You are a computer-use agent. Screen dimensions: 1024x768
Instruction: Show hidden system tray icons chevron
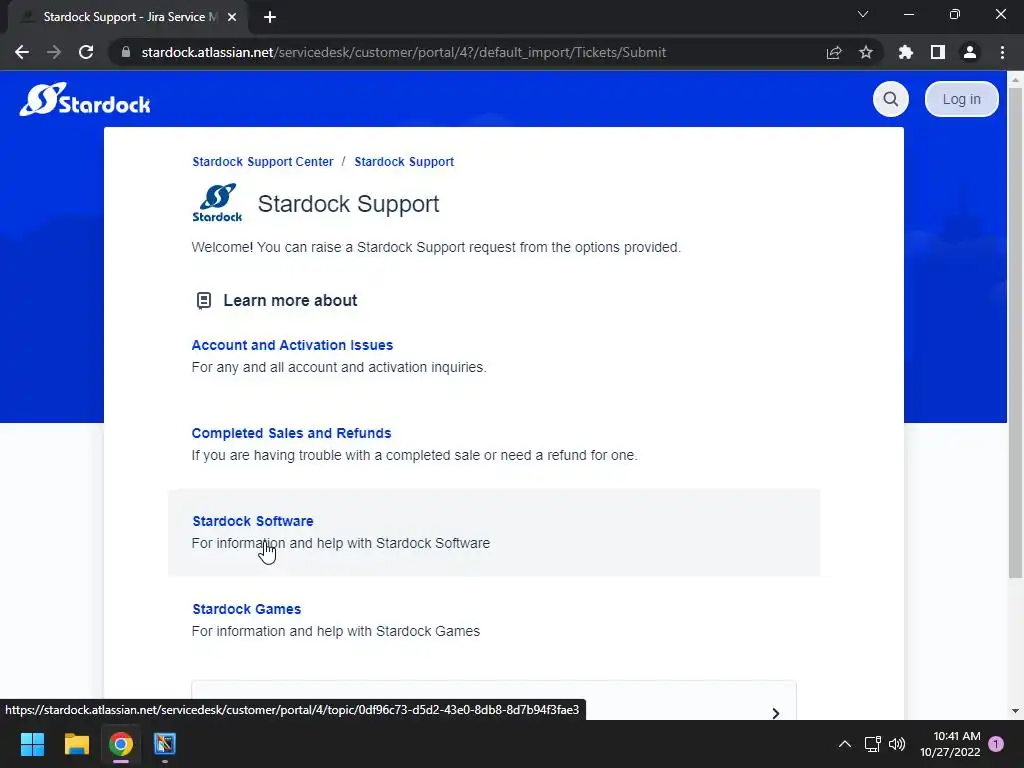pos(844,744)
